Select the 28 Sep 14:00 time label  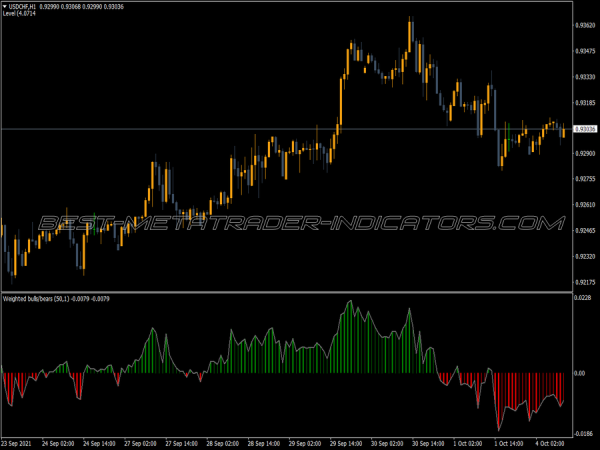pos(264,443)
